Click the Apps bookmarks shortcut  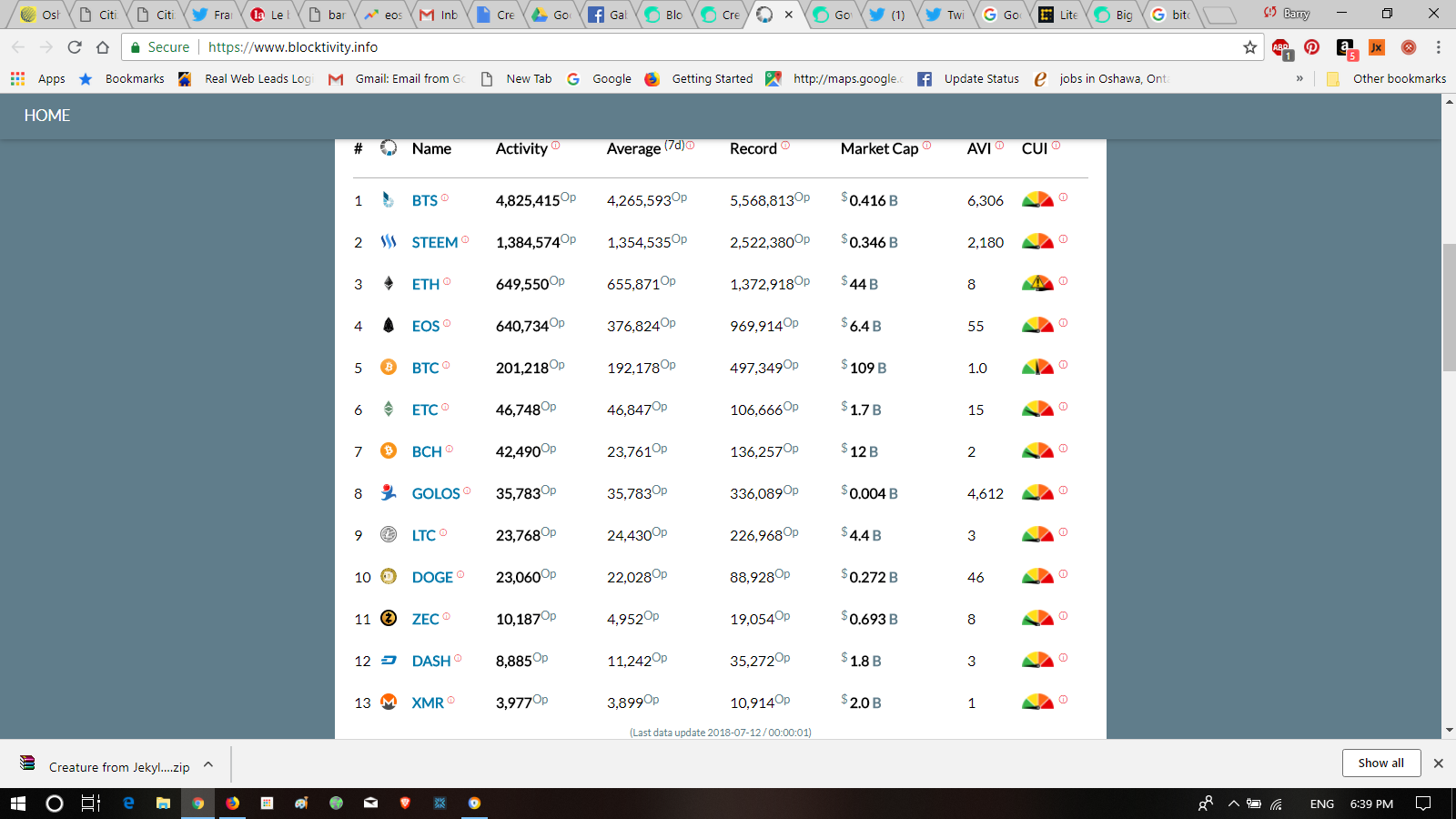[x=38, y=79]
